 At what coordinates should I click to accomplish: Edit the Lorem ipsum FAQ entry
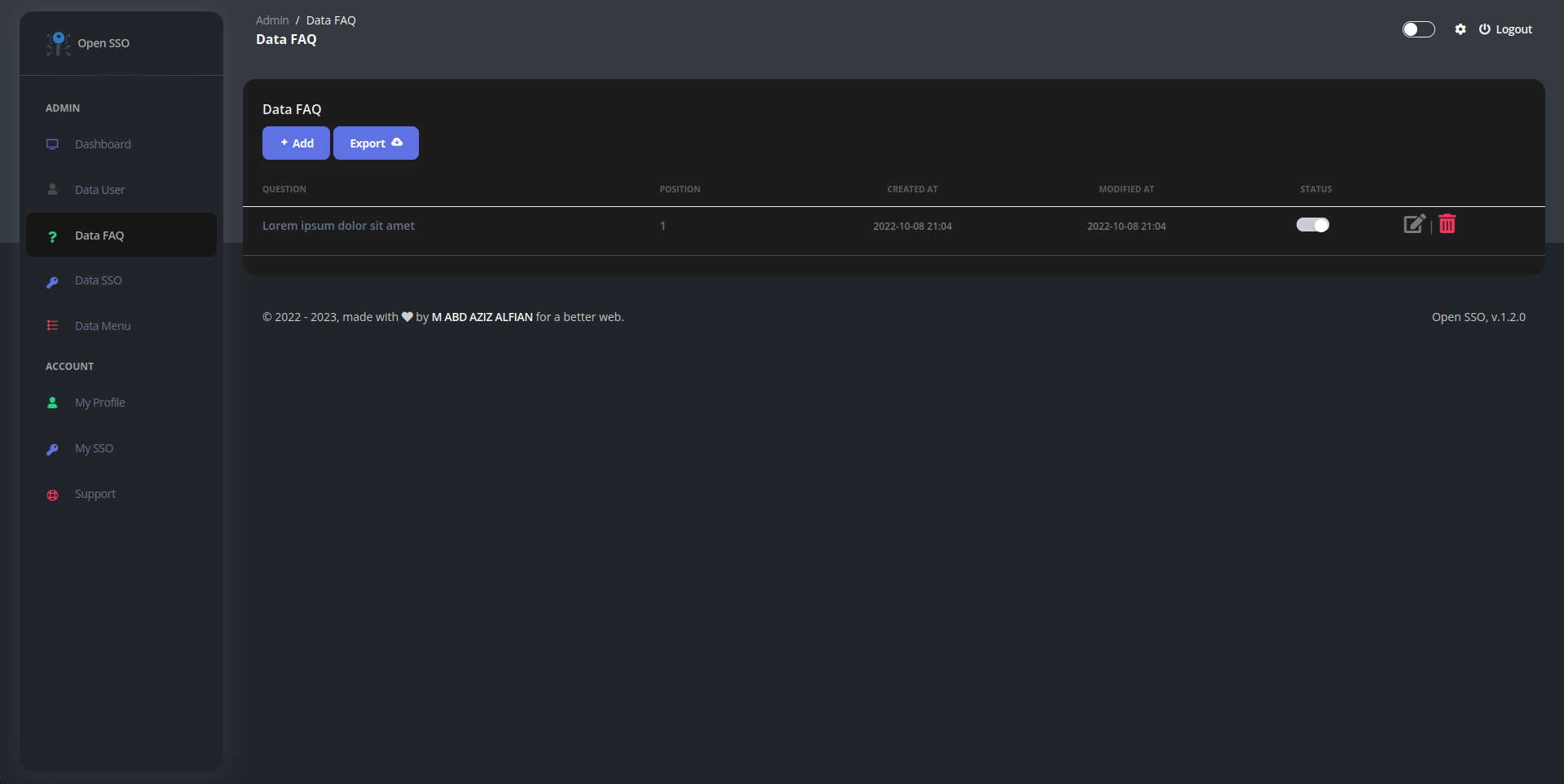[1415, 224]
